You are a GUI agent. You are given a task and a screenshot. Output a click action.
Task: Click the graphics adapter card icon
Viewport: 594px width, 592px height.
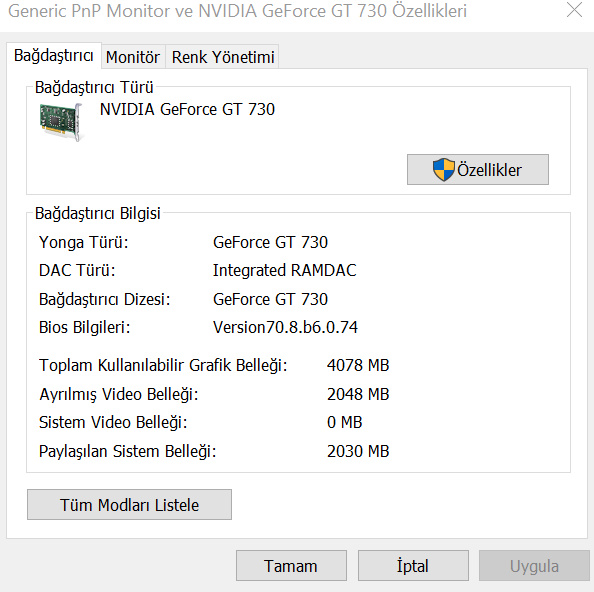pyautogui.click(x=61, y=122)
